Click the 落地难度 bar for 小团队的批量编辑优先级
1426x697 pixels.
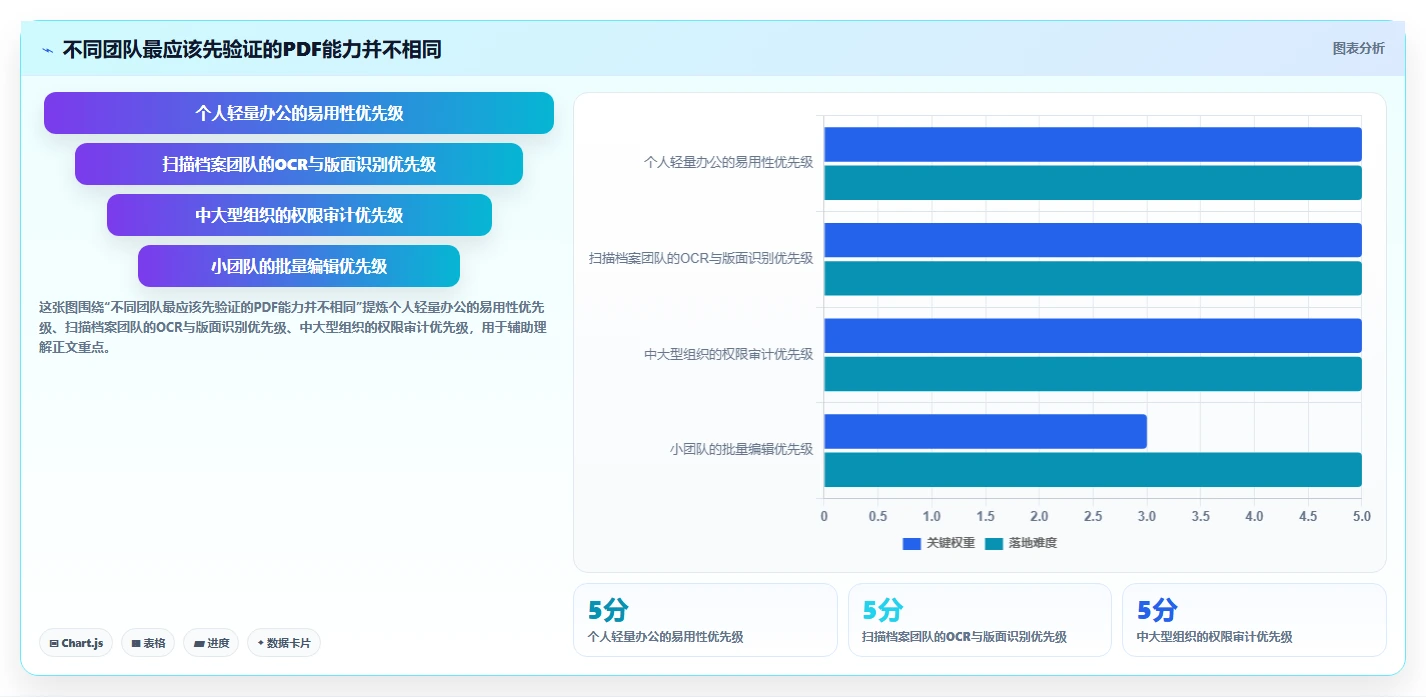point(1093,470)
